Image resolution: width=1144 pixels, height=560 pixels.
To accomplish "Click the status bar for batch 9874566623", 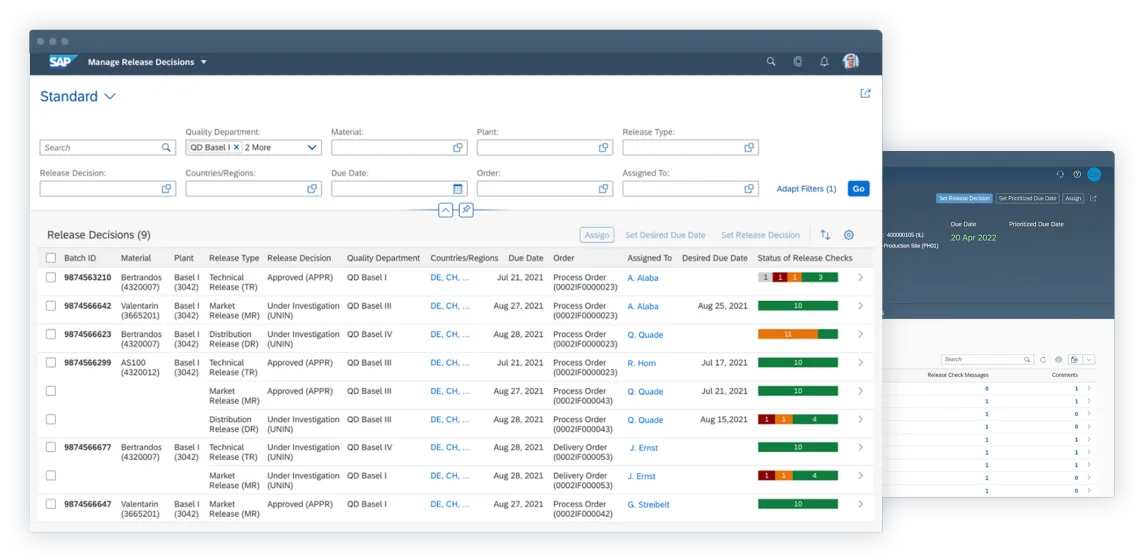I will point(797,335).
